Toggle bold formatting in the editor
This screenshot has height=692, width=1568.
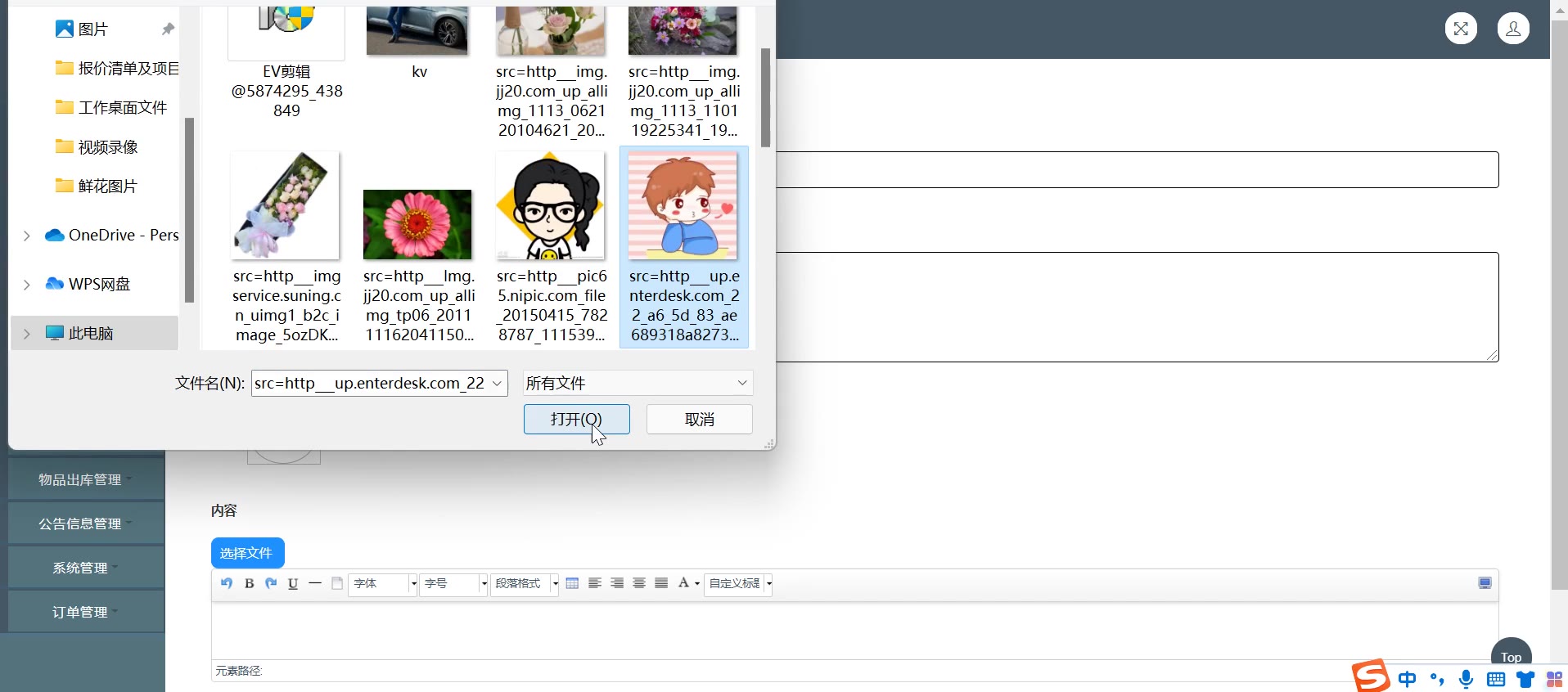click(250, 583)
